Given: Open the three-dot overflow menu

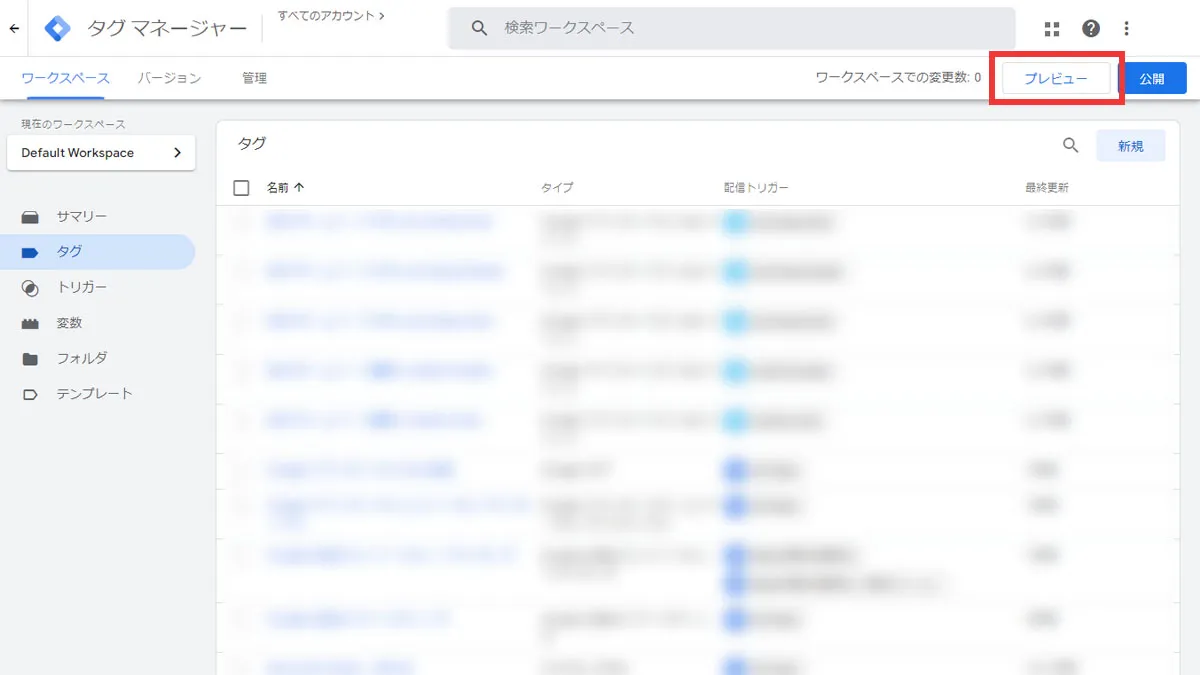Looking at the screenshot, I should tap(1126, 28).
